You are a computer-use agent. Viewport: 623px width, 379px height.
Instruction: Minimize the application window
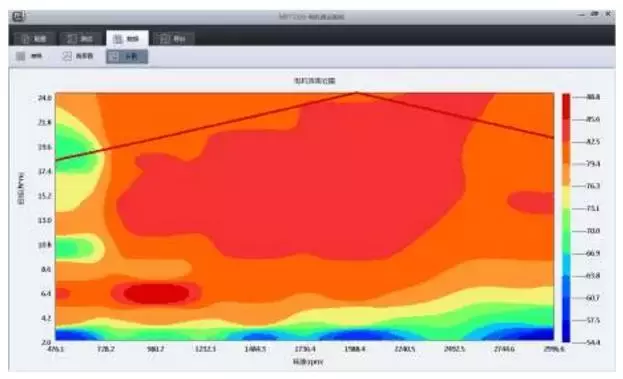[x=582, y=15]
